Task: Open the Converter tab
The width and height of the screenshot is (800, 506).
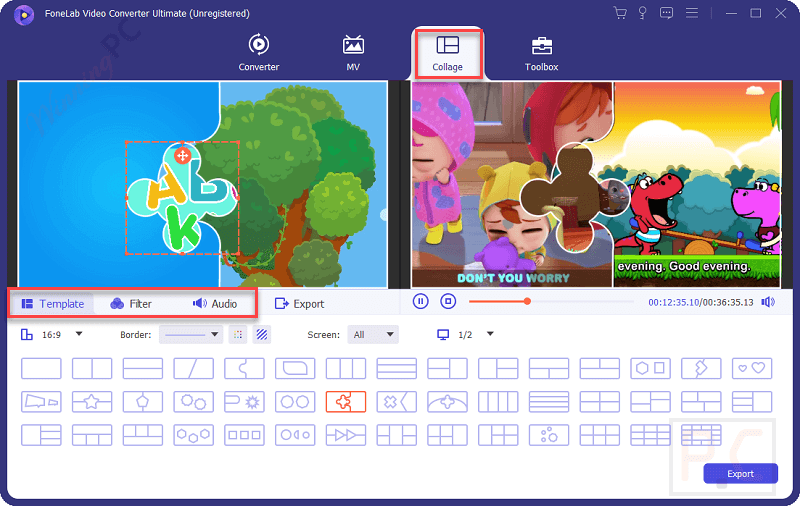Action: point(259,53)
